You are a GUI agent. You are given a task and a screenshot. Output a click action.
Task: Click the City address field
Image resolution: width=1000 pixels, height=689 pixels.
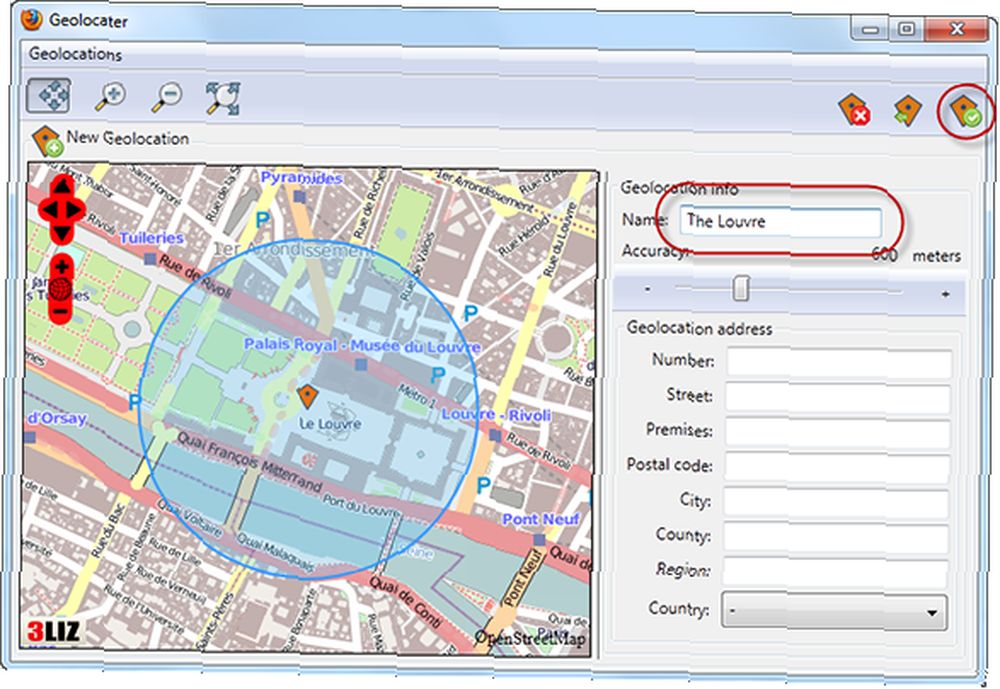click(x=836, y=502)
